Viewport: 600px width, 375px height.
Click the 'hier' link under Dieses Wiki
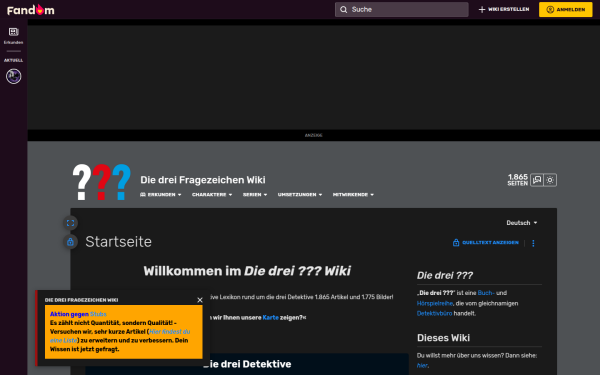pyautogui.click(x=422, y=365)
